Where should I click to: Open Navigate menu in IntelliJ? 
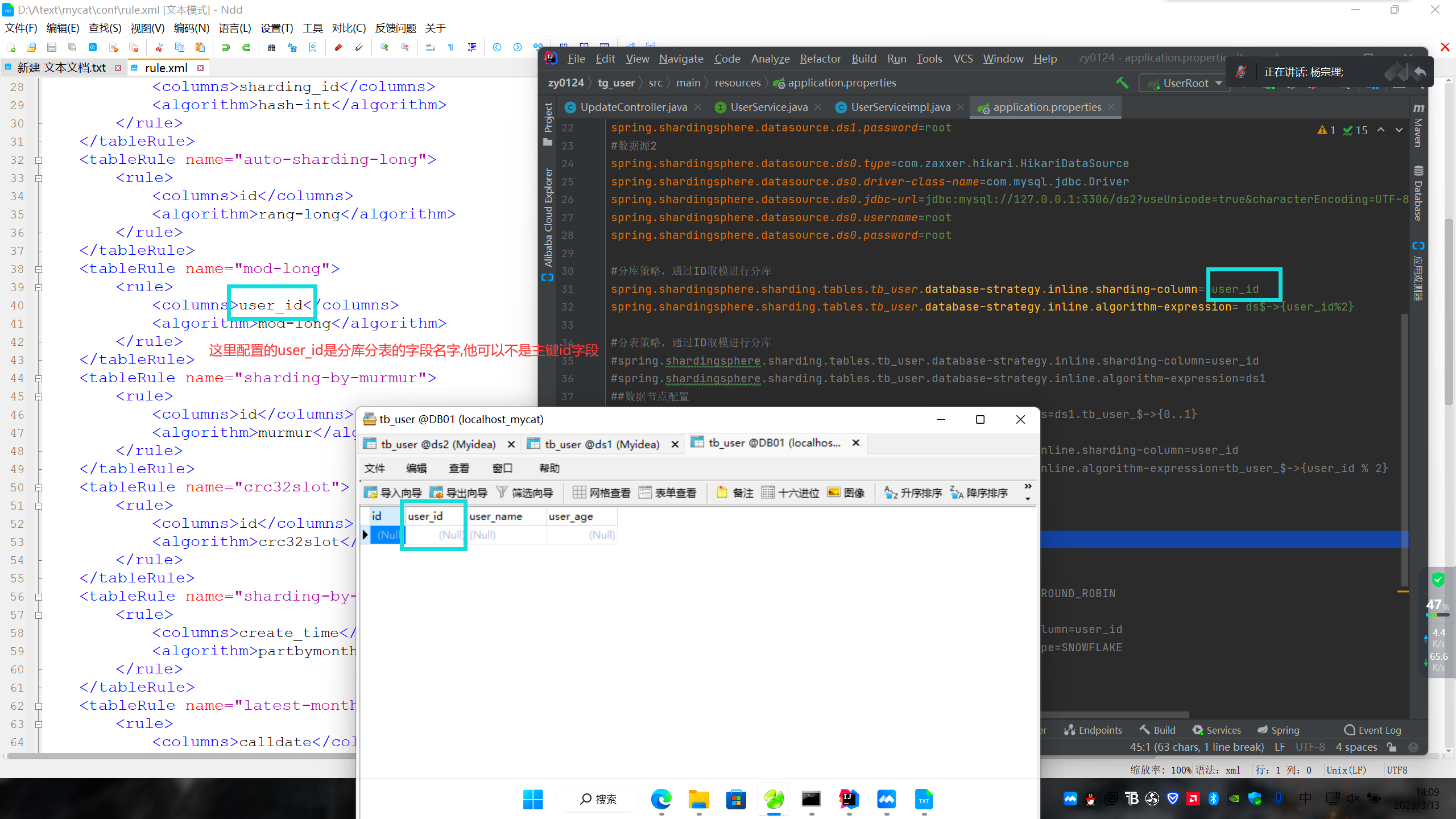click(x=681, y=59)
